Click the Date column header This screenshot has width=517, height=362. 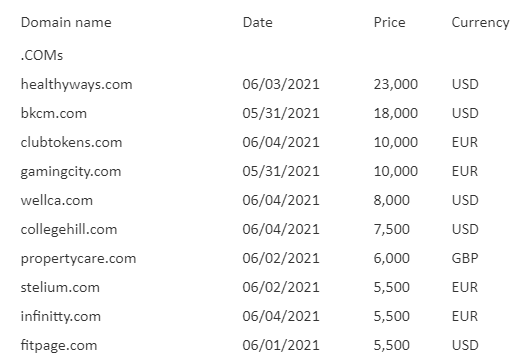point(257,23)
